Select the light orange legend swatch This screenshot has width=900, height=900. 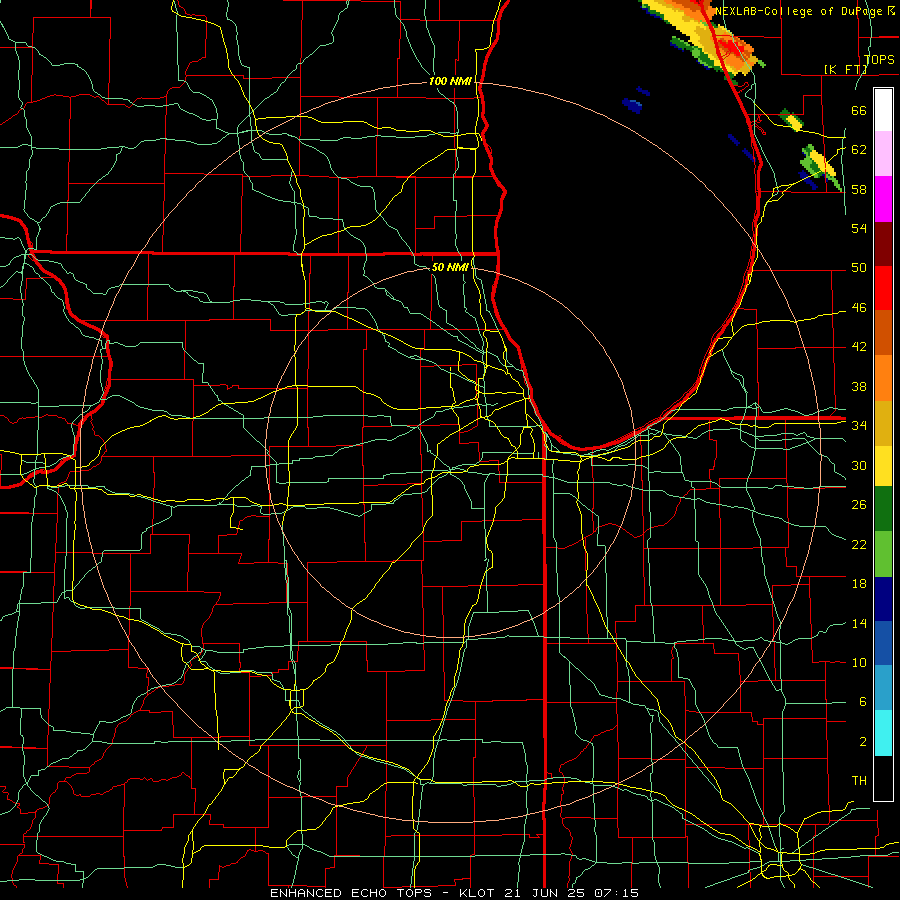click(883, 378)
